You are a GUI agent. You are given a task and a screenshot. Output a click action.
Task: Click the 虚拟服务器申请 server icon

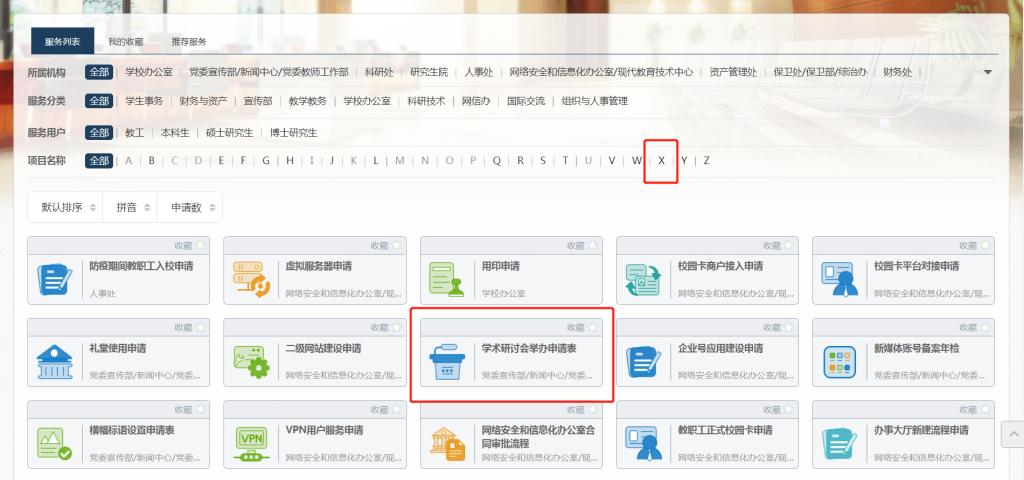[x=249, y=278]
